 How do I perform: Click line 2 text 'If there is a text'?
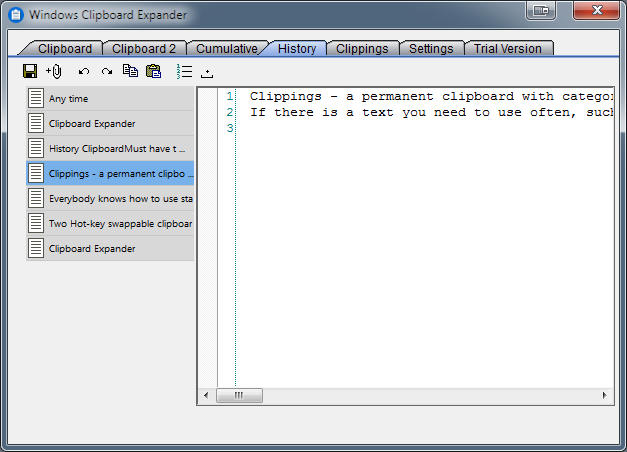[x=321, y=112]
